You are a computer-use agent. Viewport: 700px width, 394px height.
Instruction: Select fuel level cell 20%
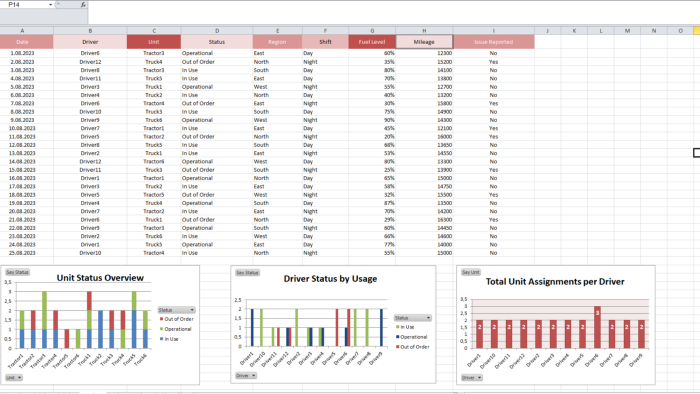tap(371, 137)
